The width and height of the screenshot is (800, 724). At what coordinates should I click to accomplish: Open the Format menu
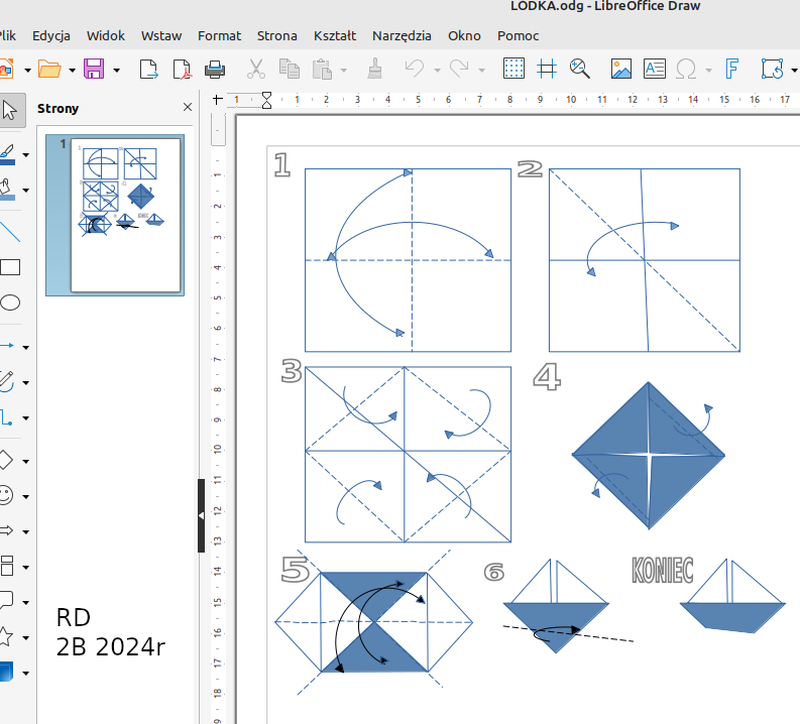click(219, 36)
